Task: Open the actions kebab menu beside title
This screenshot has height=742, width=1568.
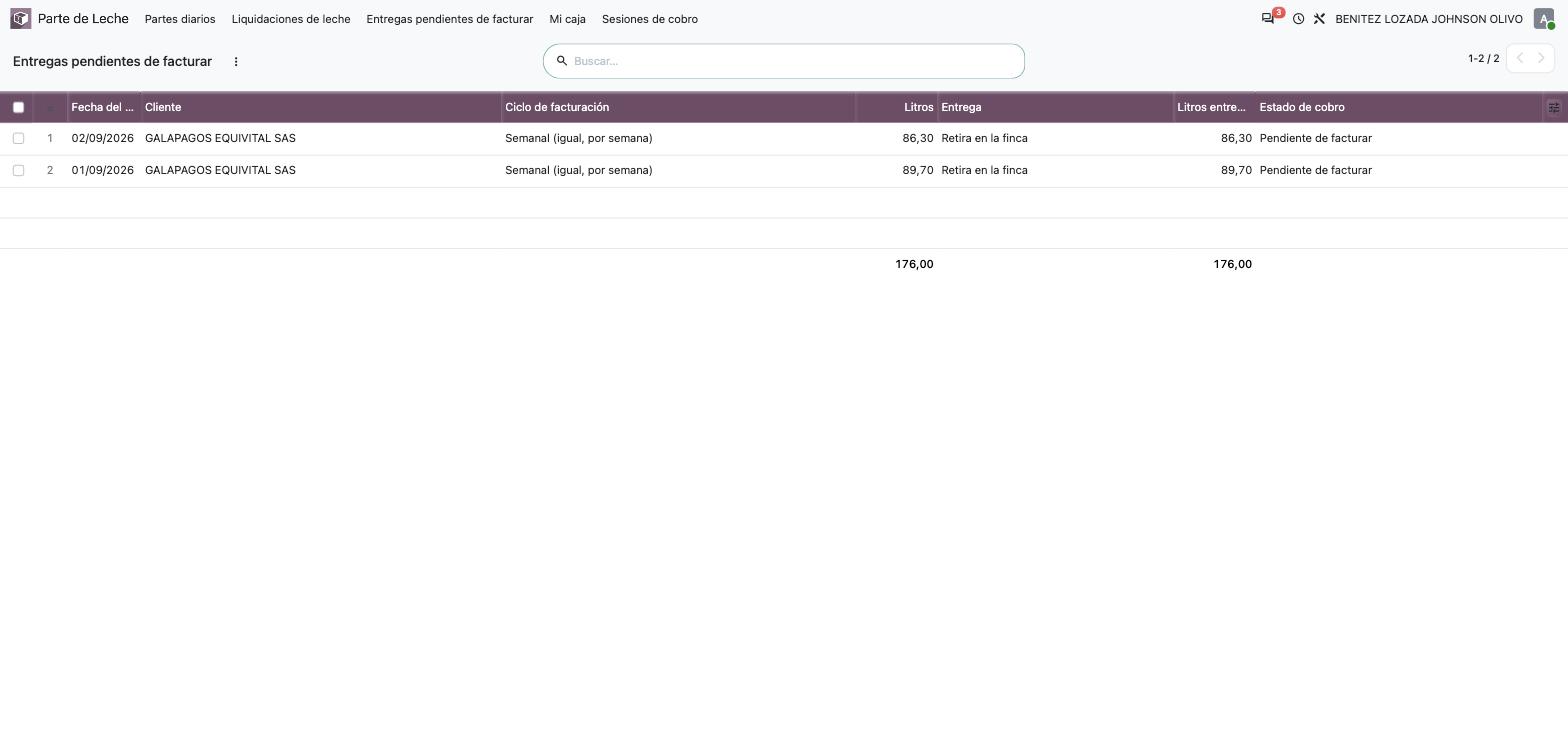Action: pyautogui.click(x=236, y=61)
